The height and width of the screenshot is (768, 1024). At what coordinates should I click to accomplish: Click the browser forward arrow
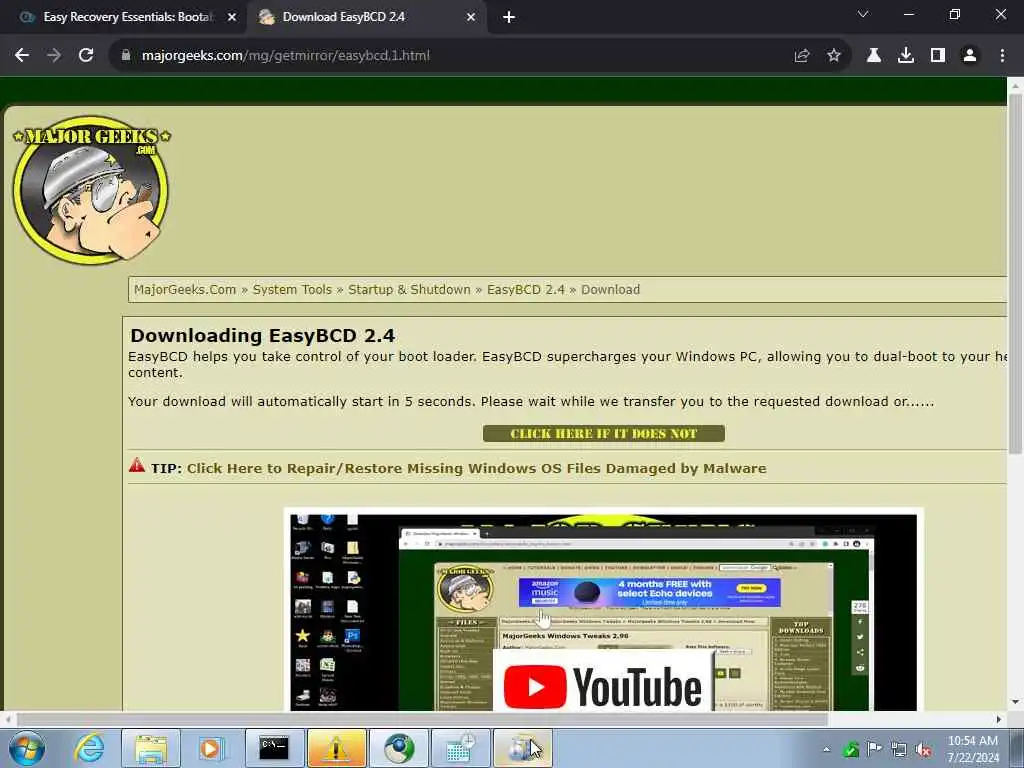54,56
